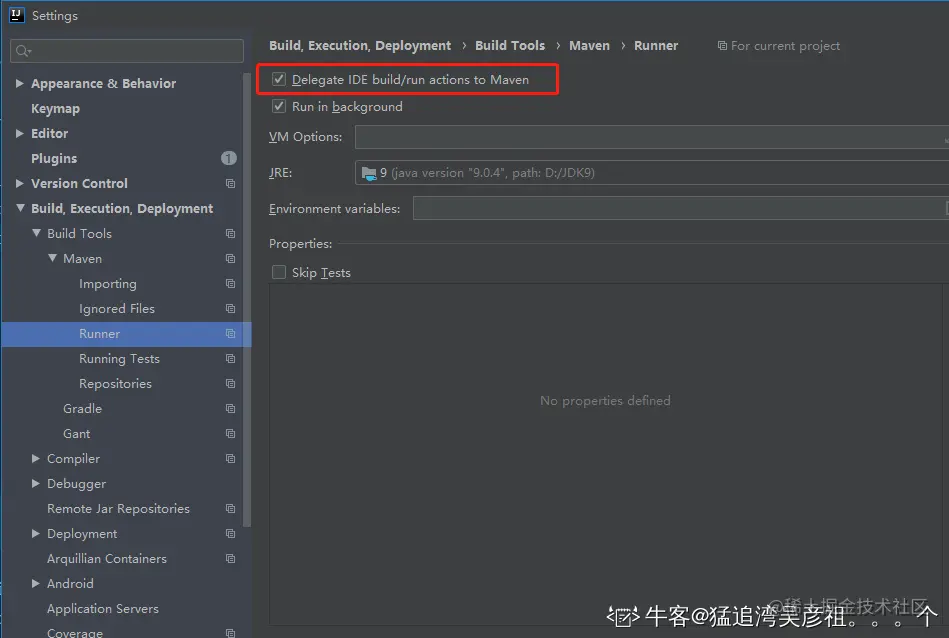Image resolution: width=949 pixels, height=638 pixels.
Task: Click project-level icon beside Gradle
Action: [x=230, y=409]
